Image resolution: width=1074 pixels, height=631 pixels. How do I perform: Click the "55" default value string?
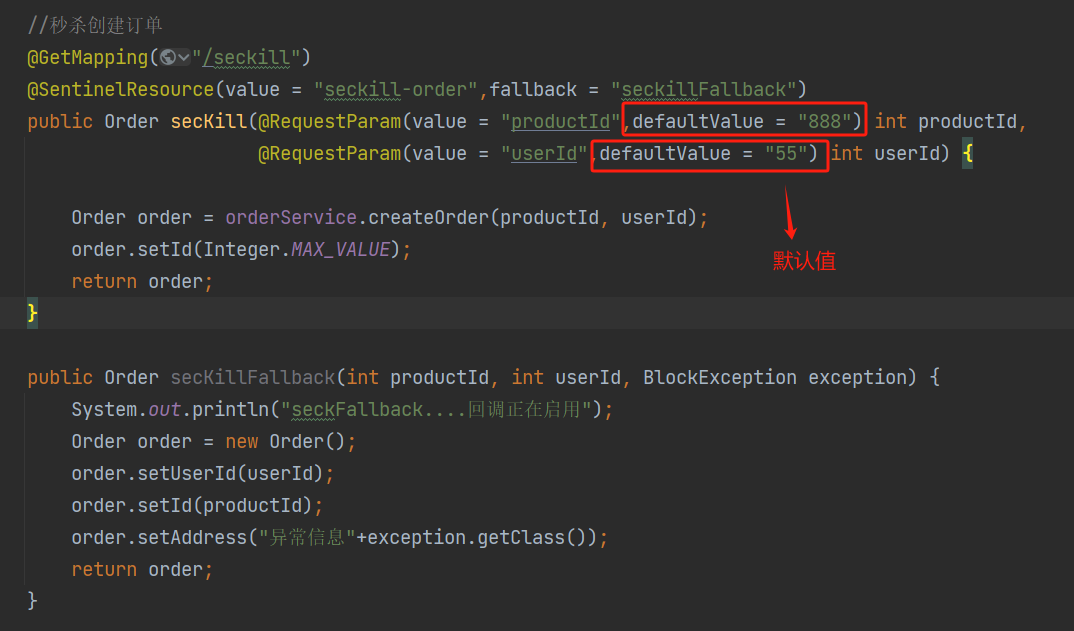click(786, 153)
